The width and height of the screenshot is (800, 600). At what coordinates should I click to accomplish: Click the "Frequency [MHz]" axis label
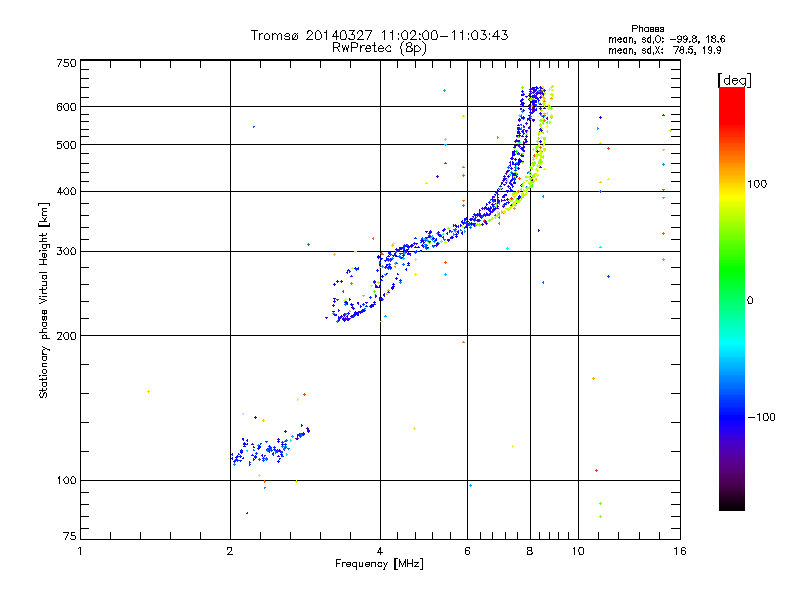[379, 564]
